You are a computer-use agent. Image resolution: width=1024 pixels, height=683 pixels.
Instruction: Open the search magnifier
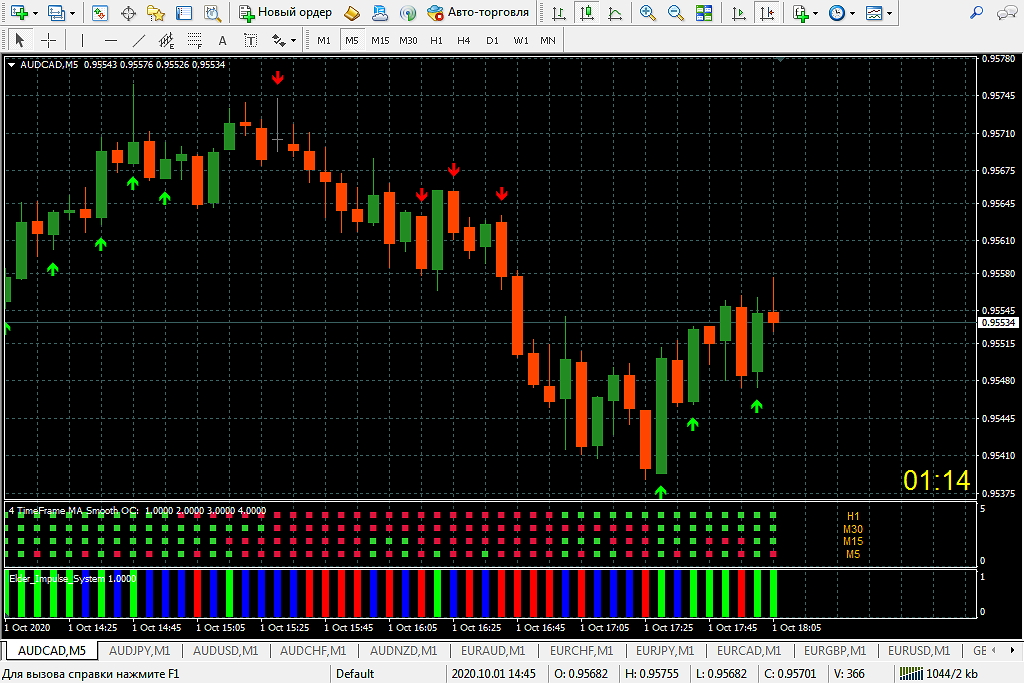pos(977,12)
